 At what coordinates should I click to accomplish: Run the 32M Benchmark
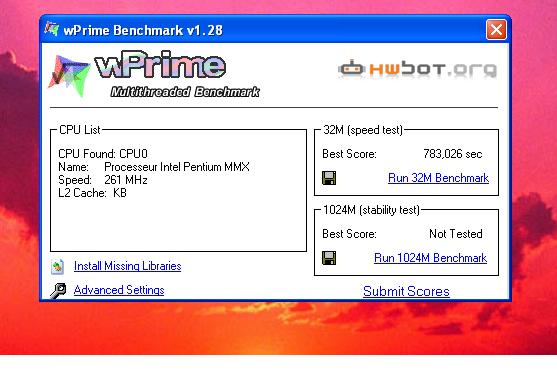click(x=438, y=178)
